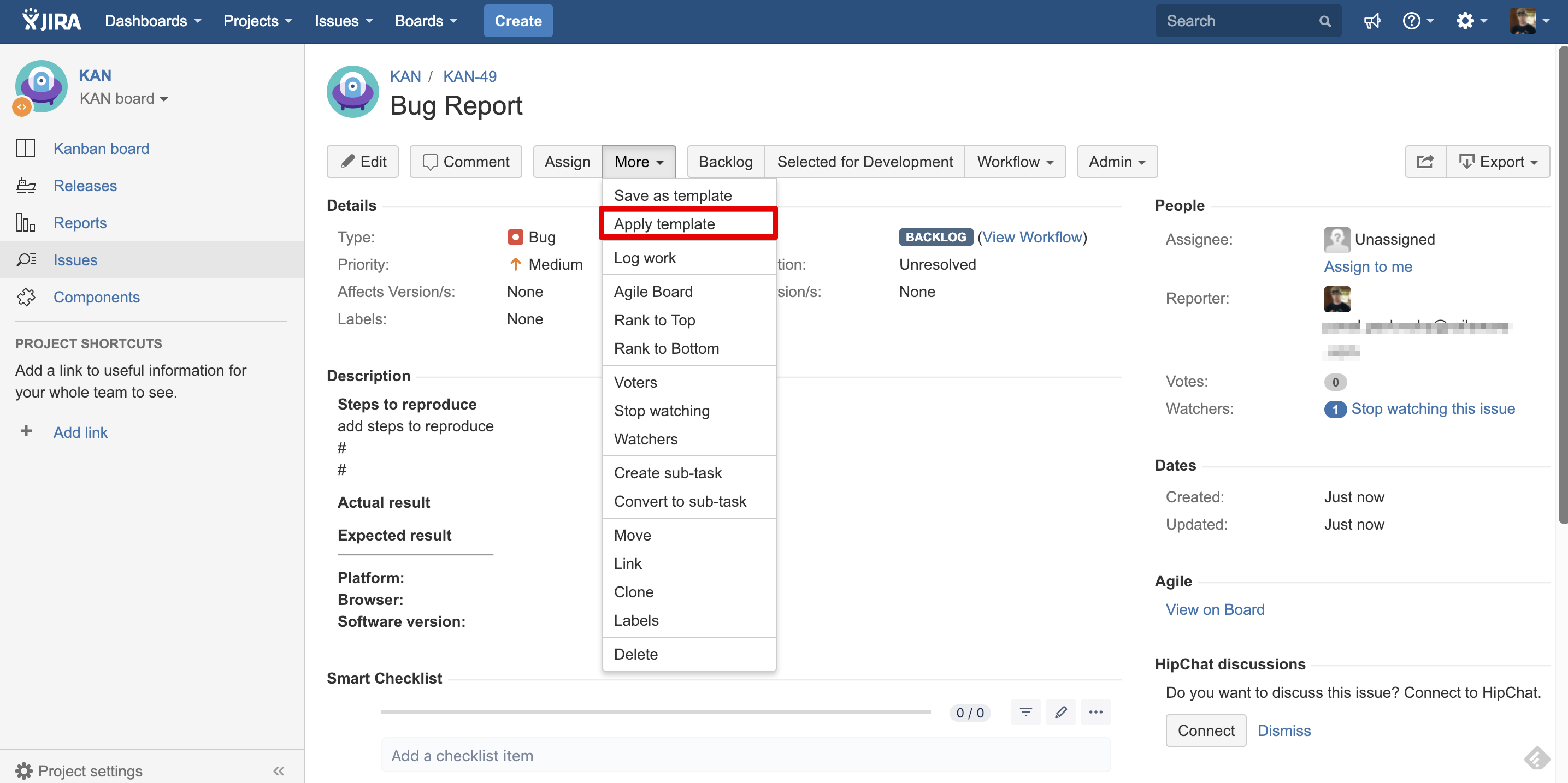The height and width of the screenshot is (783, 1568).
Task: Click the checklist filter icon
Action: [x=1025, y=713]
